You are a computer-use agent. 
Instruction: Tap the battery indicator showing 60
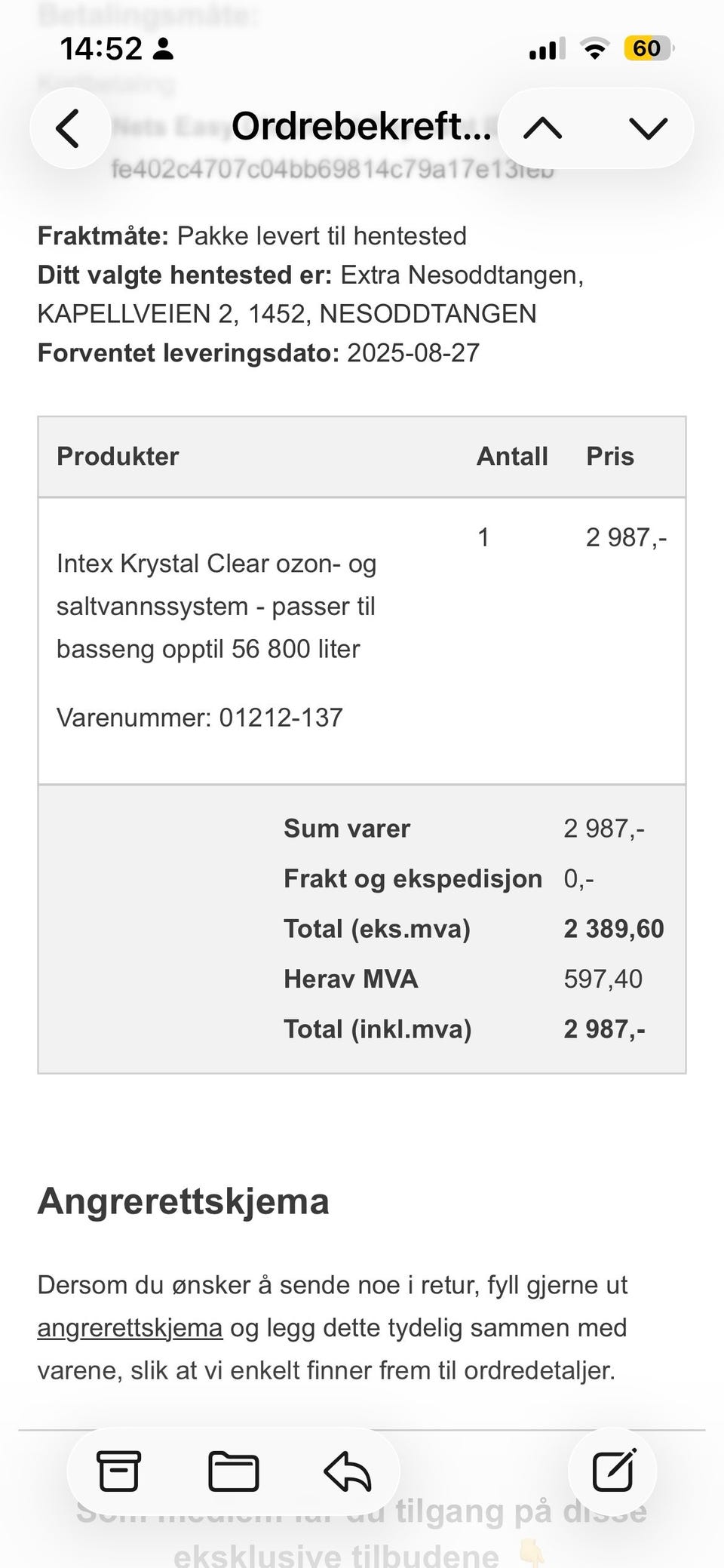[x=648, y=49]
